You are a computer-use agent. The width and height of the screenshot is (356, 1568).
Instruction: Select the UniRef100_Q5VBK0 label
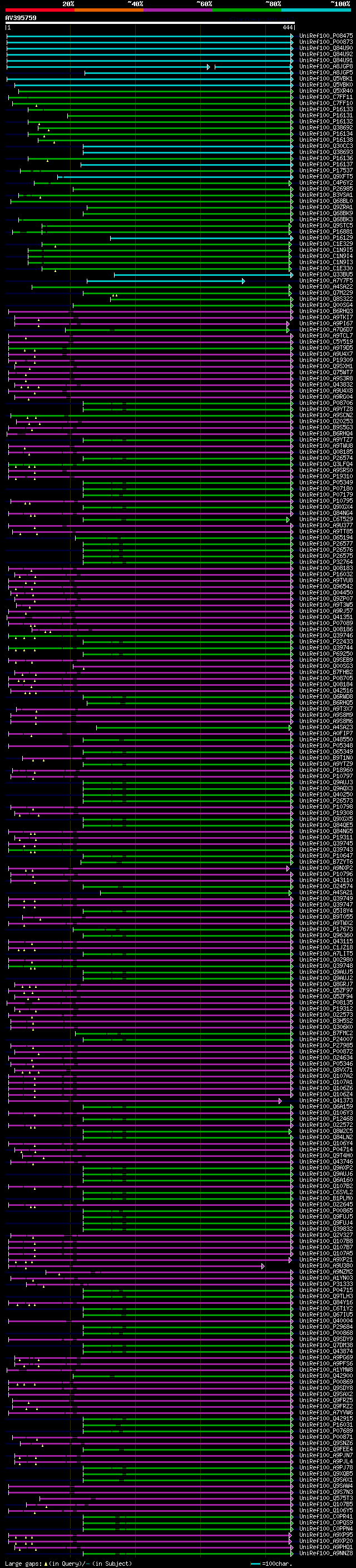(326, 85)
